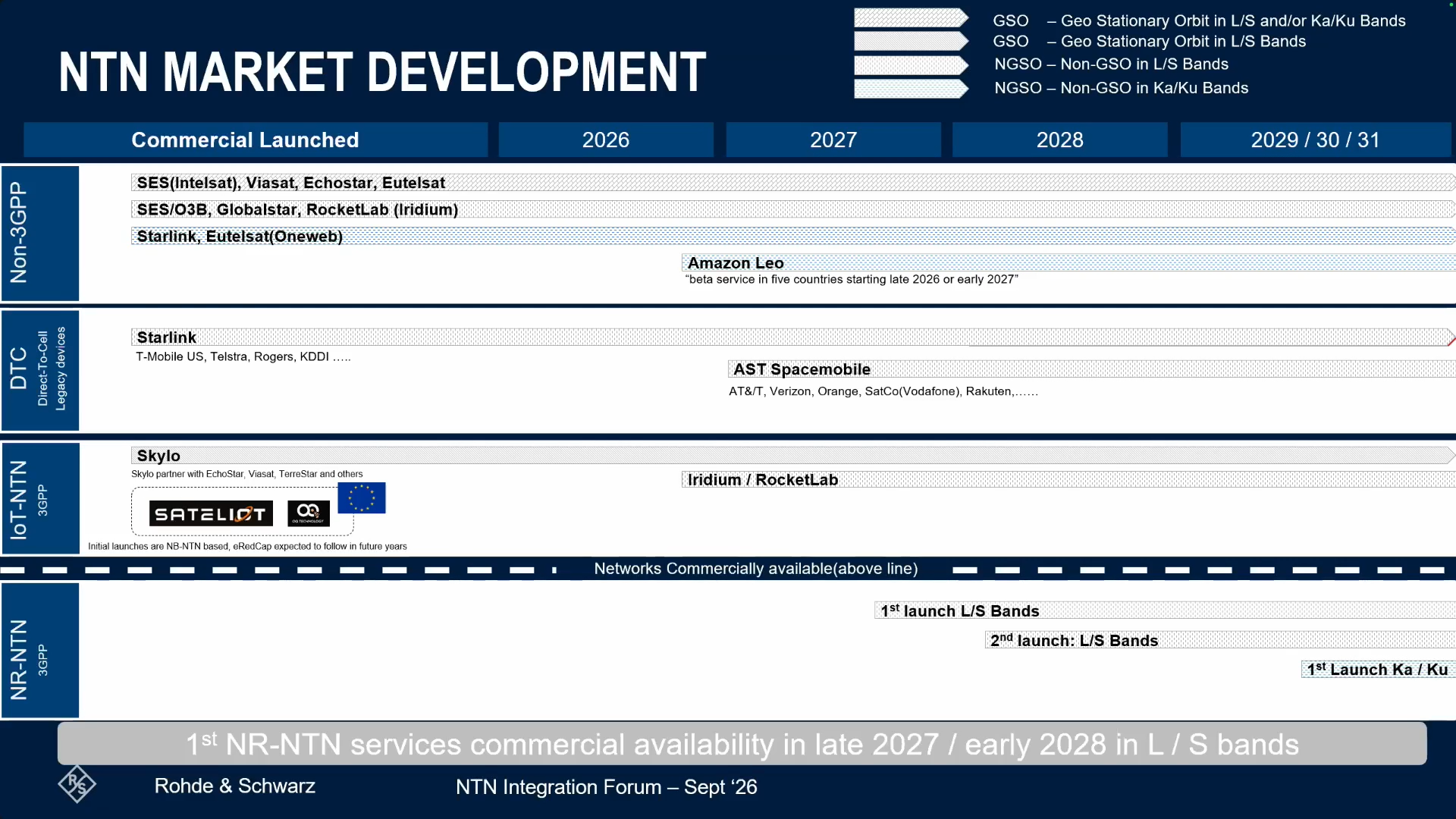
Task: Click the Sateliot logo
Action: pyautogui.click(x=211, y=514)
